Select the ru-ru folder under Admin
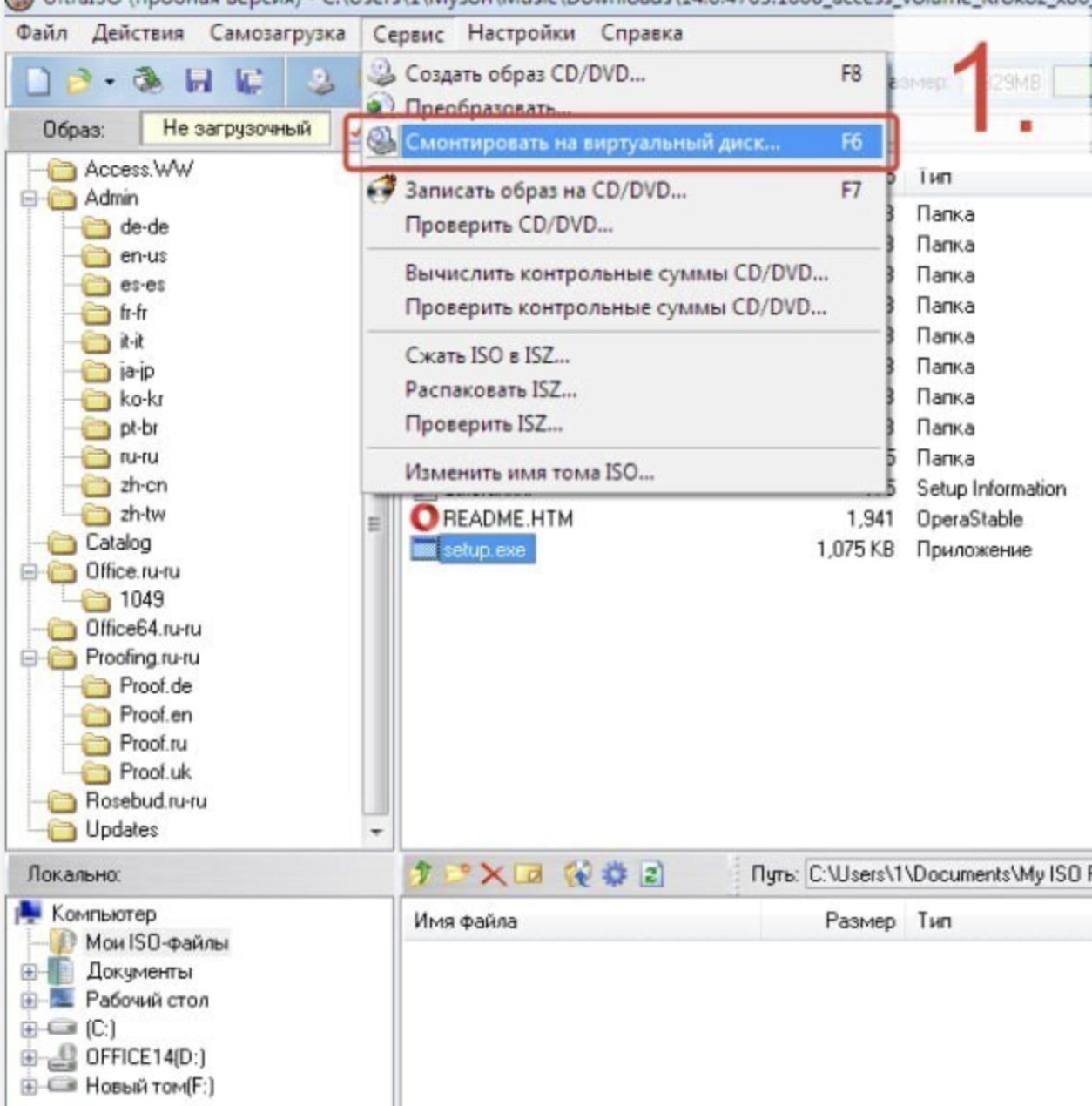1092x1106 pixels. 139,456
